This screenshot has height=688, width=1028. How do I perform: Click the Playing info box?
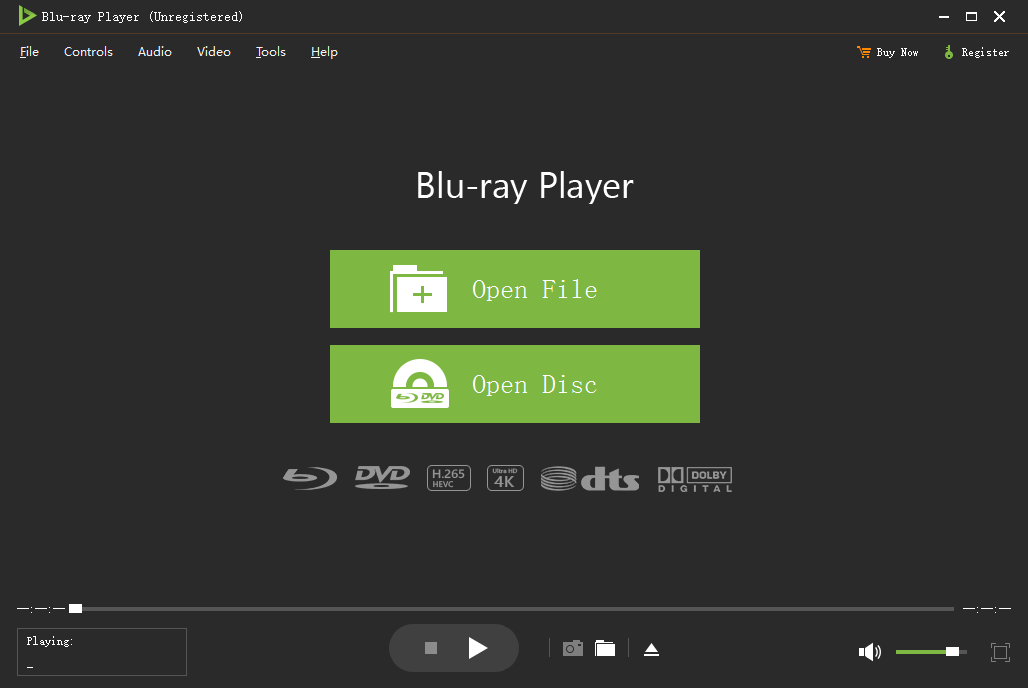coord(102,652)
